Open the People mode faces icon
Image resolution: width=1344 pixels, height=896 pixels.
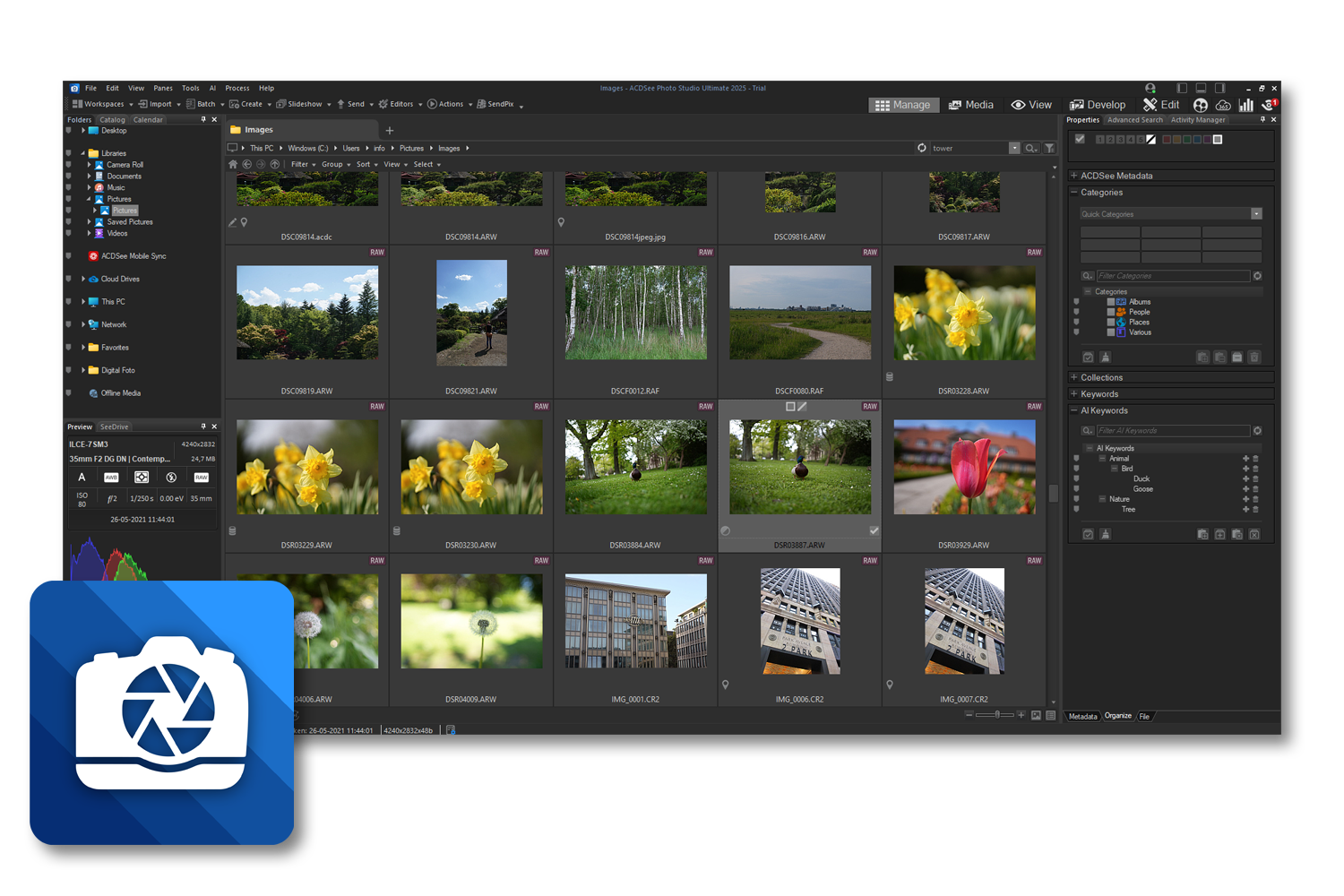tap(1201, 105)
